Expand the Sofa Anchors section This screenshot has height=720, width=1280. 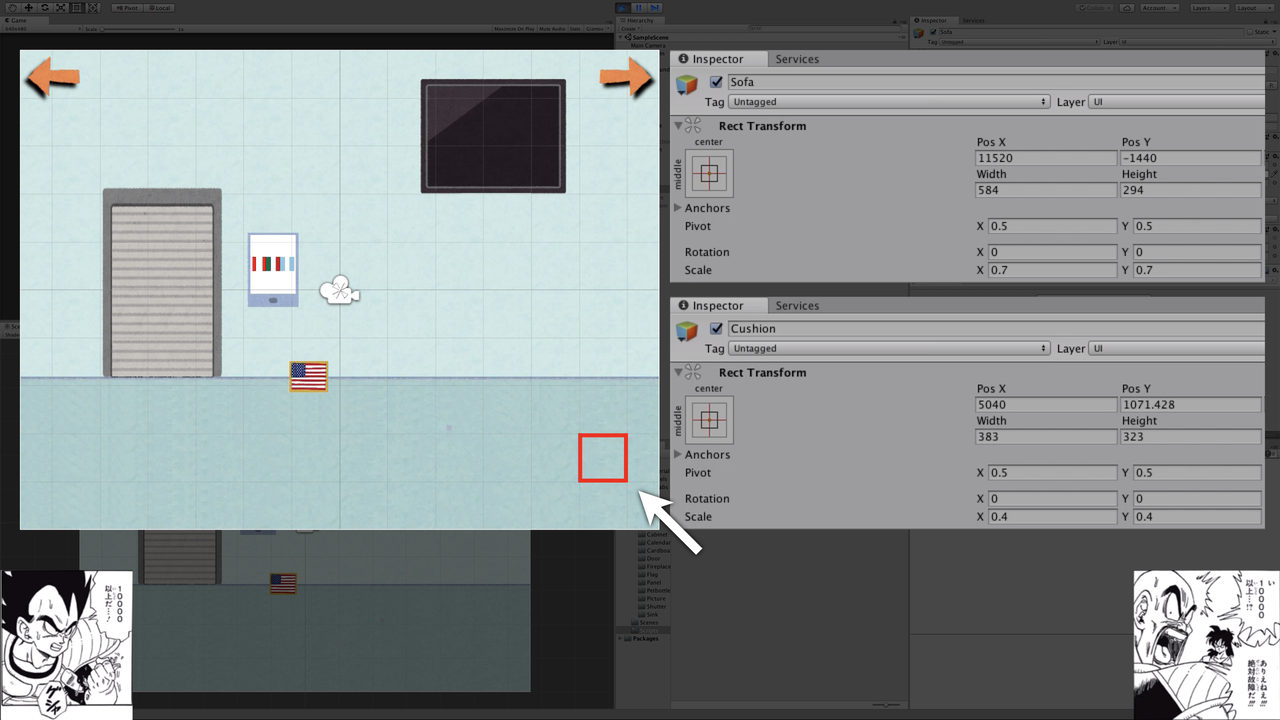coord(679,208)
